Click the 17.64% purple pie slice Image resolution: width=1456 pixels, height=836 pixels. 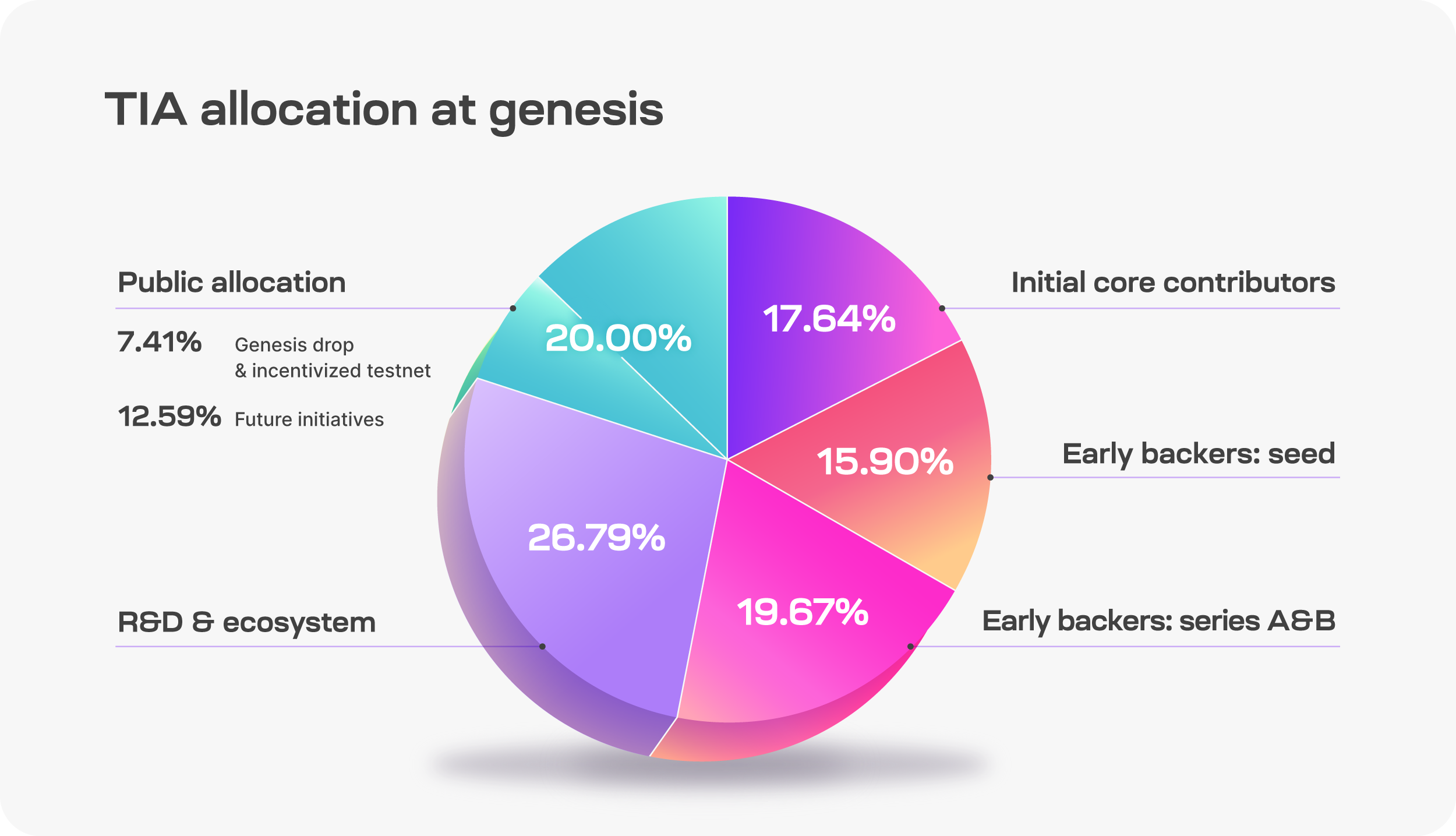(x=829, y=319)
